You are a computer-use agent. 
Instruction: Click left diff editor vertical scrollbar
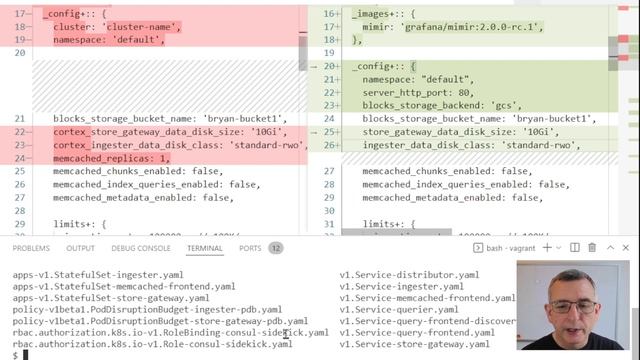coord(303,53)
